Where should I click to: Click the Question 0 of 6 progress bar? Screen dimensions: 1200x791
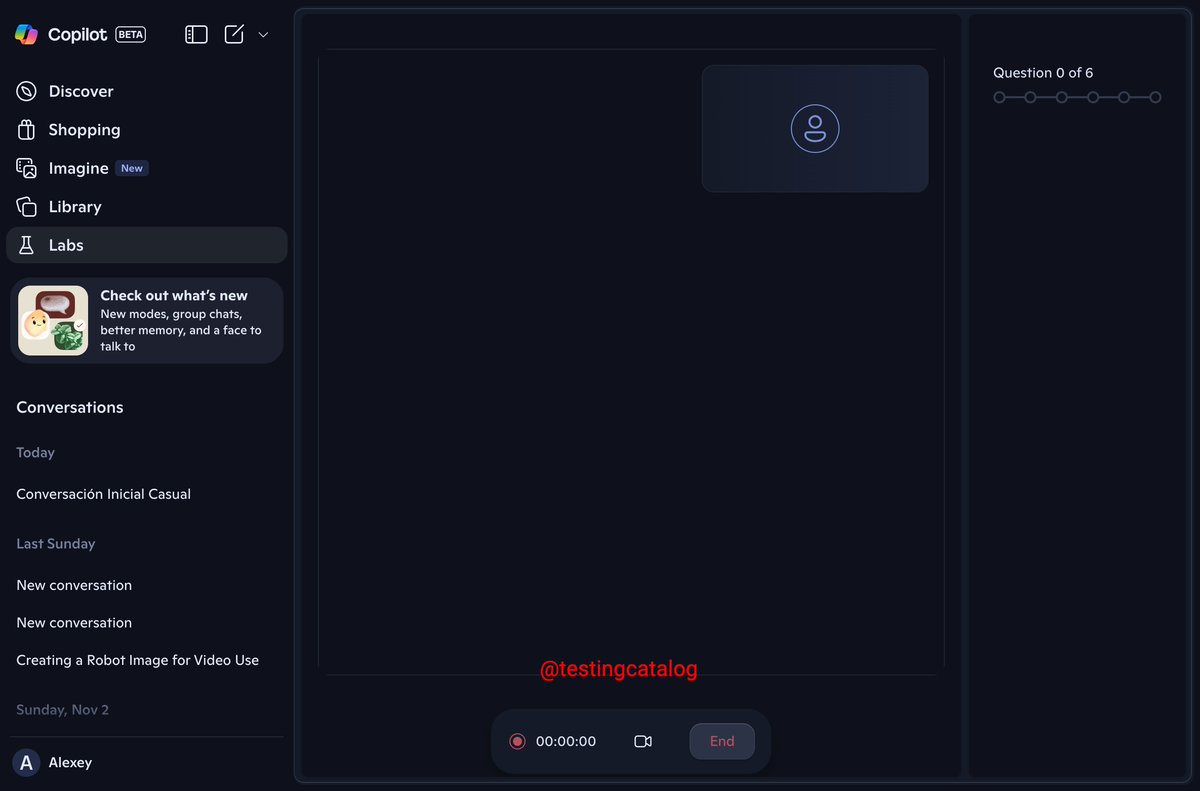click(x=1077, y=97)
